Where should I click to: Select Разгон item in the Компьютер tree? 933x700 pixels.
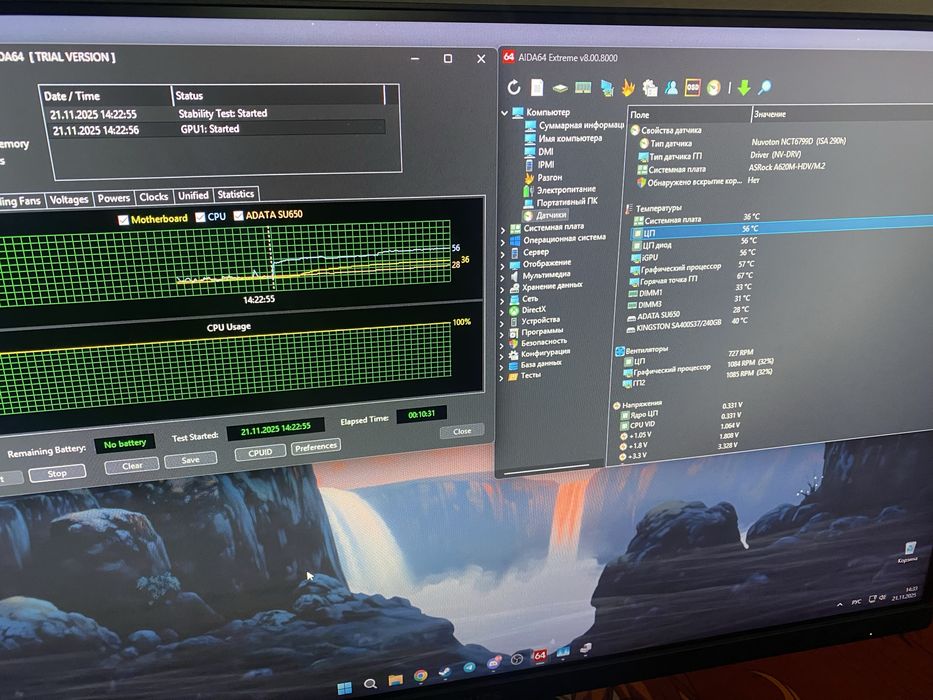549,177
